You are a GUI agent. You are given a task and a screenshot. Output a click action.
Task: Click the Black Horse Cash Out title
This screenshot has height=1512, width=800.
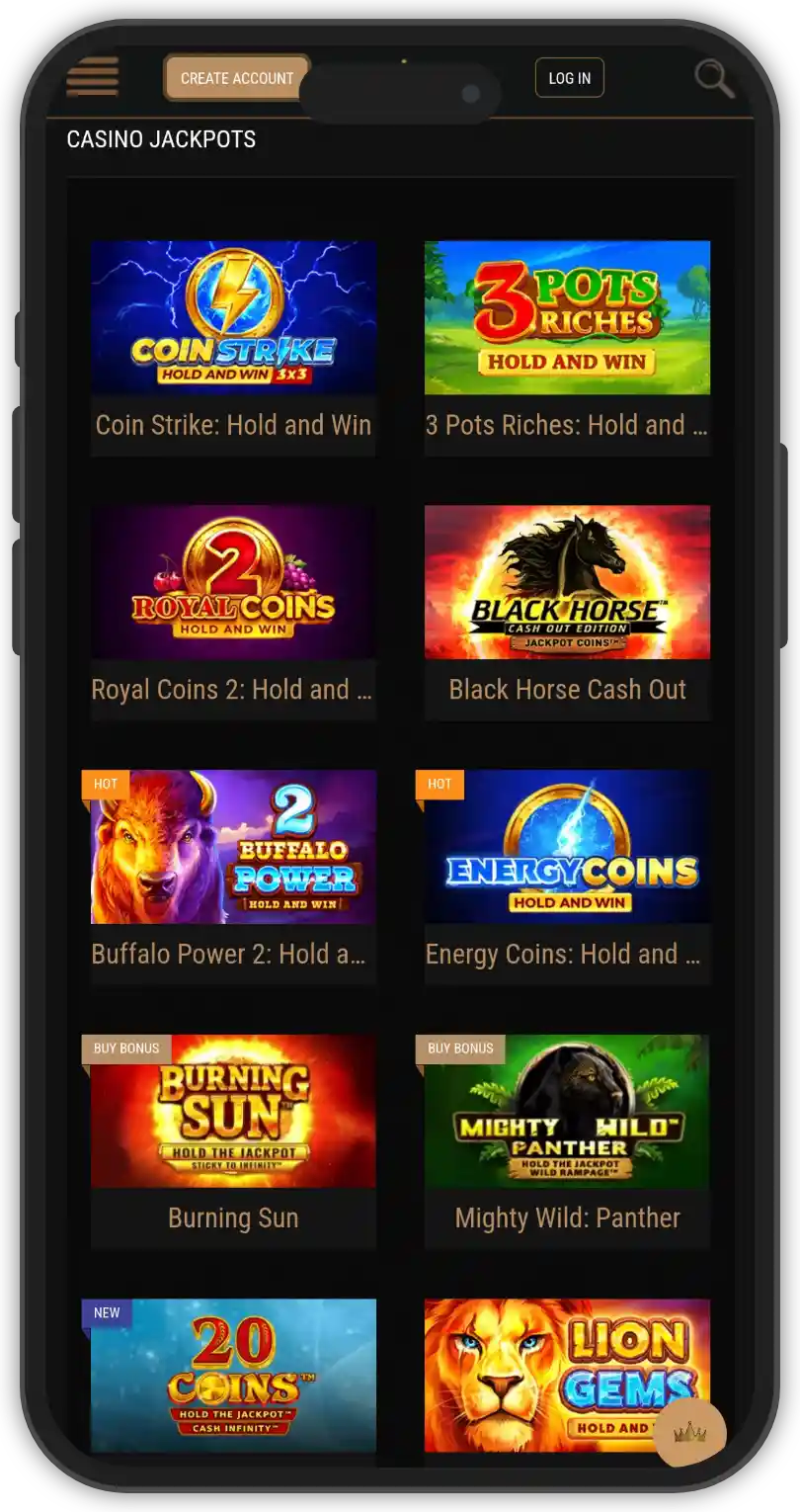(x=567, y=690)
